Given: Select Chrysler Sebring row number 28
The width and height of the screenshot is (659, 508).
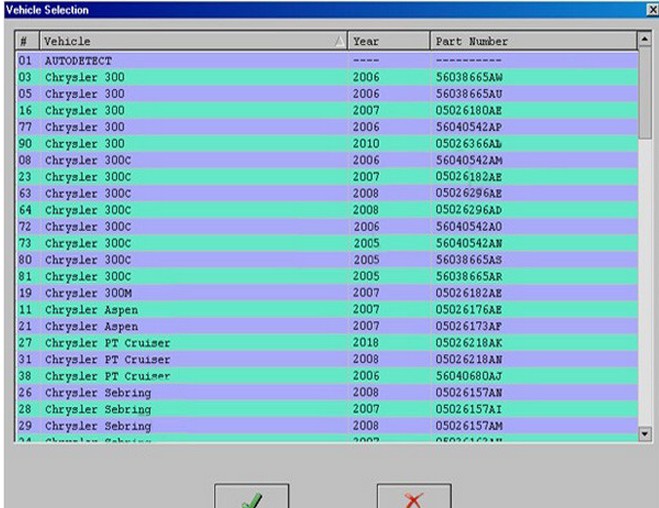Looking at the screenshot, I should click(x=327, y=409).
